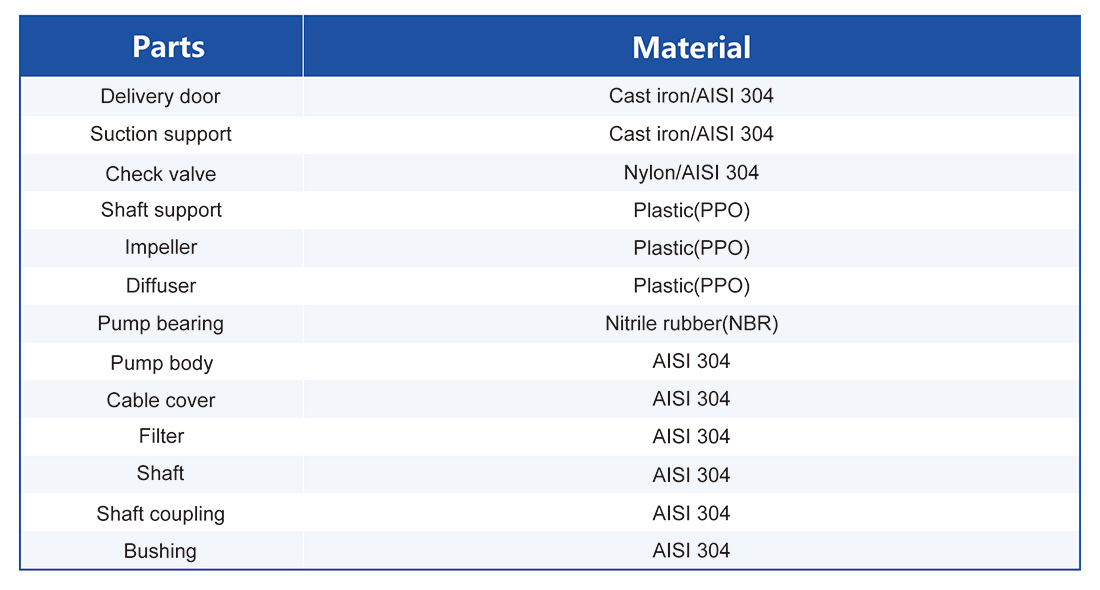
Task: Click the Material column header
Action: pyautogui.click(x=691, y=47)
